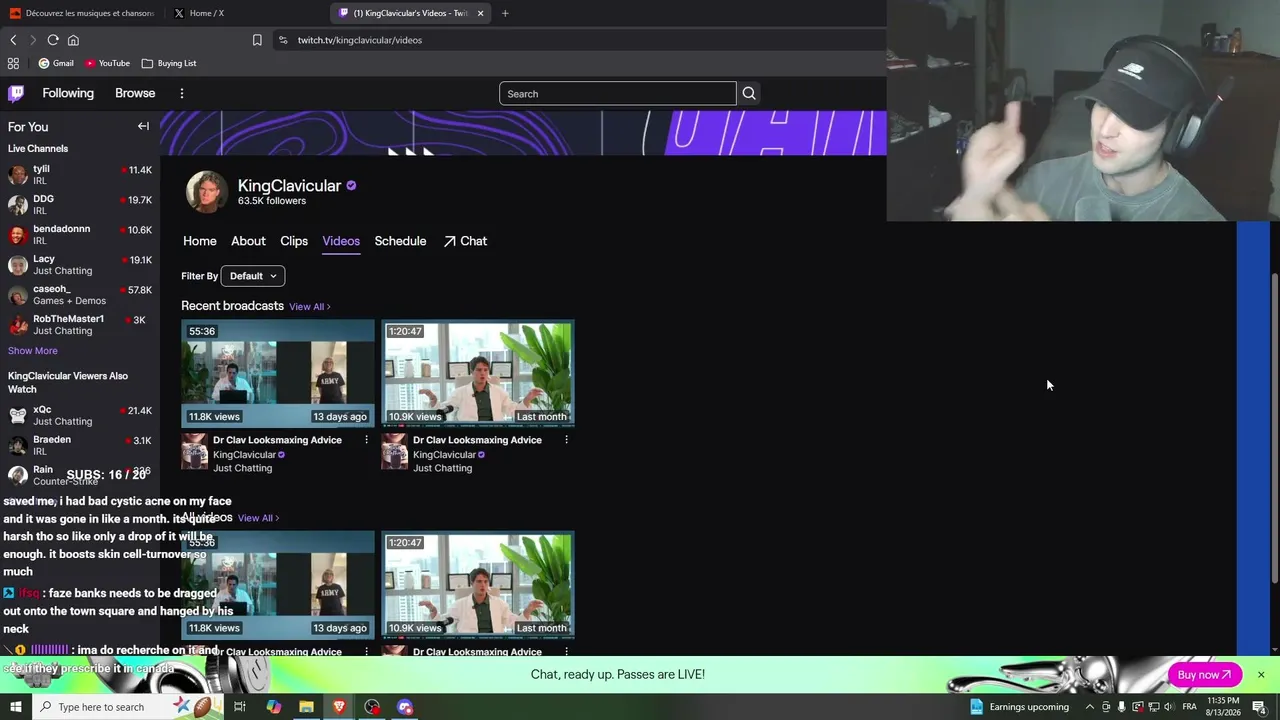1280x720 pixels.
Task: Open the Windows Start menu
Action: 16,707
